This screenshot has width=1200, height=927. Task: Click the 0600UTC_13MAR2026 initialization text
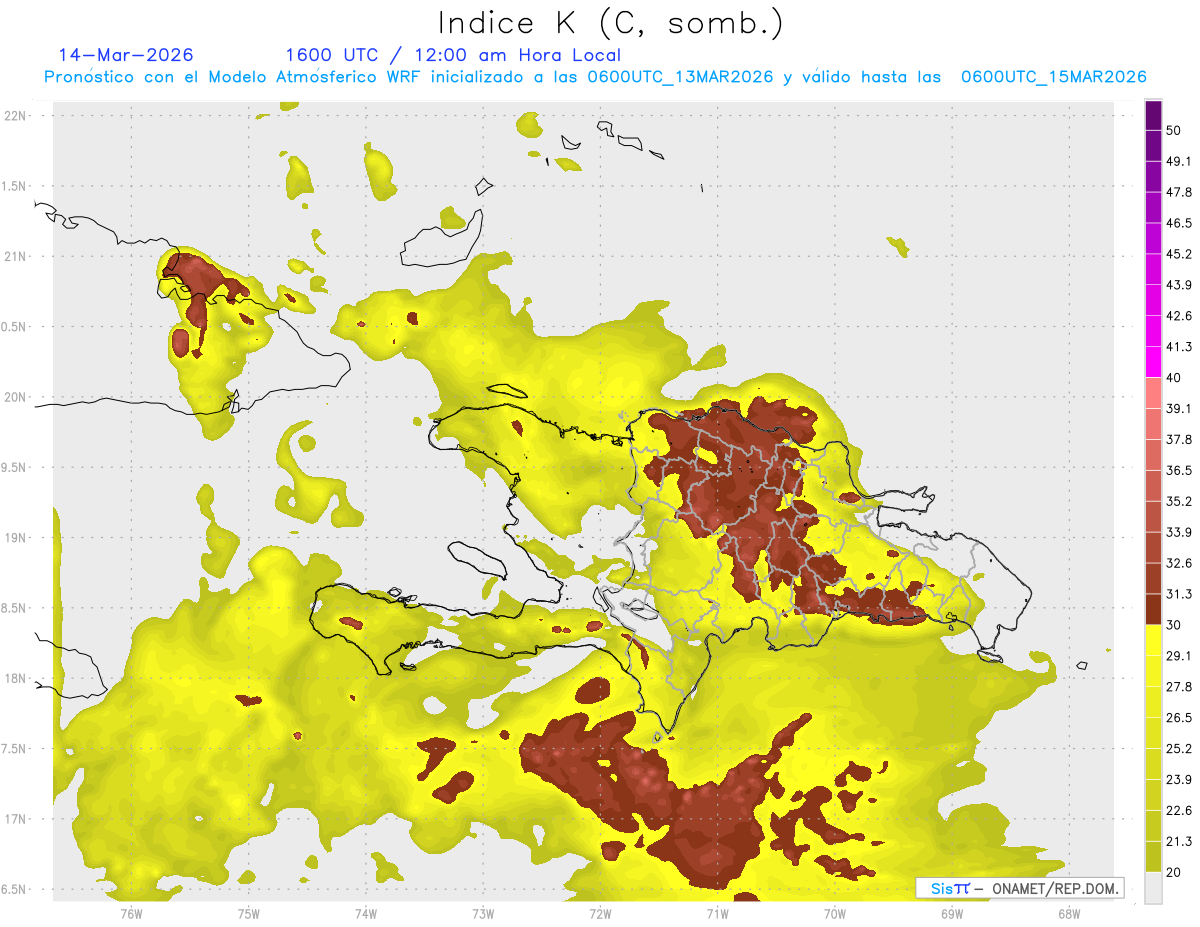point(680,77)
